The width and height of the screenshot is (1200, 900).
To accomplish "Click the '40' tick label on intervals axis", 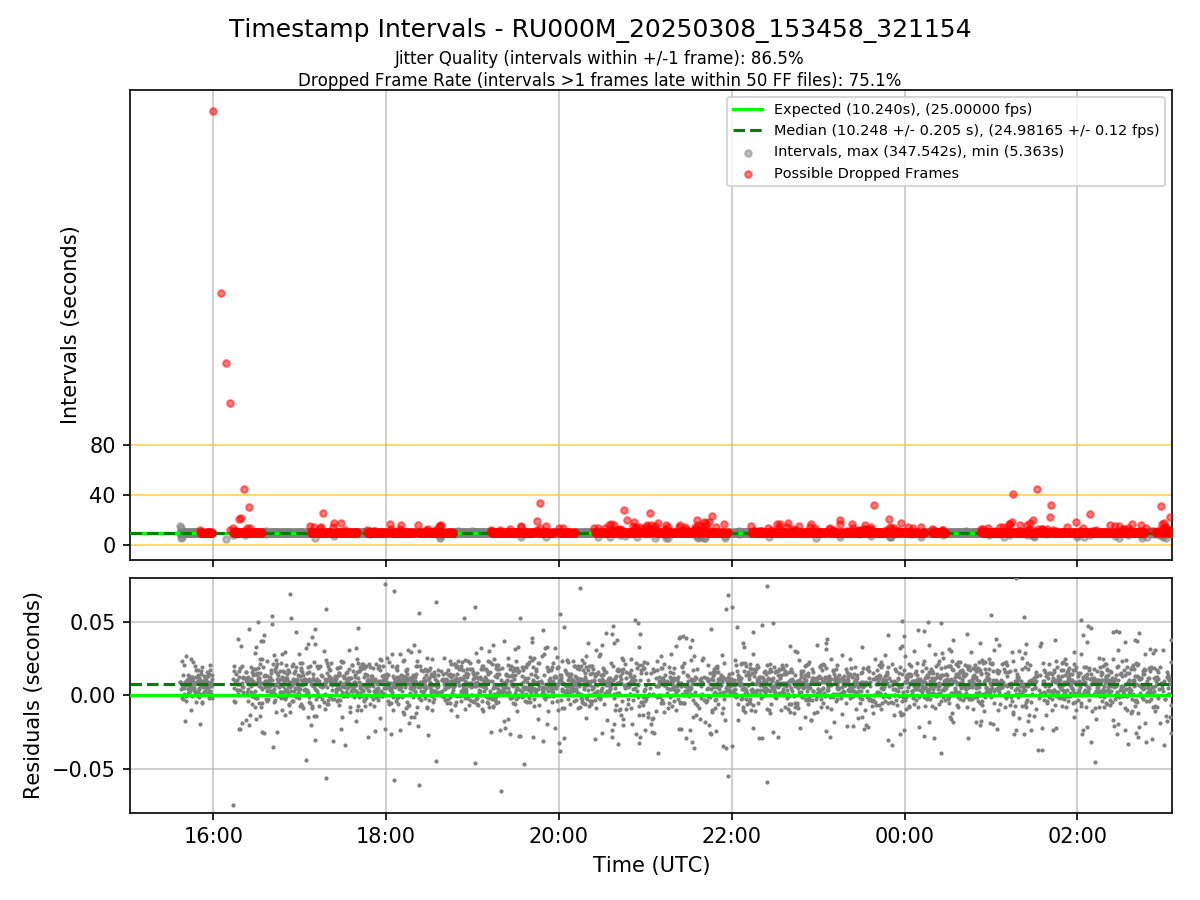I will pos(104,496).
